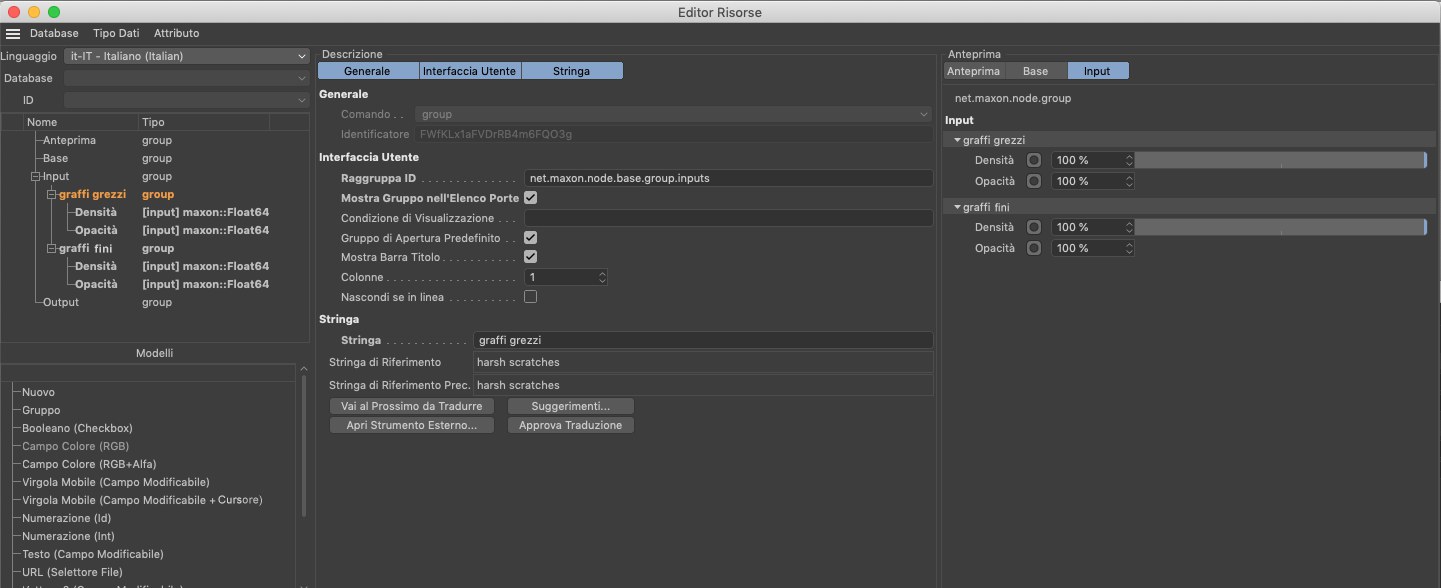
Task: Select Numerazione (Id) in Modelli list
Action: click(66, 518)
